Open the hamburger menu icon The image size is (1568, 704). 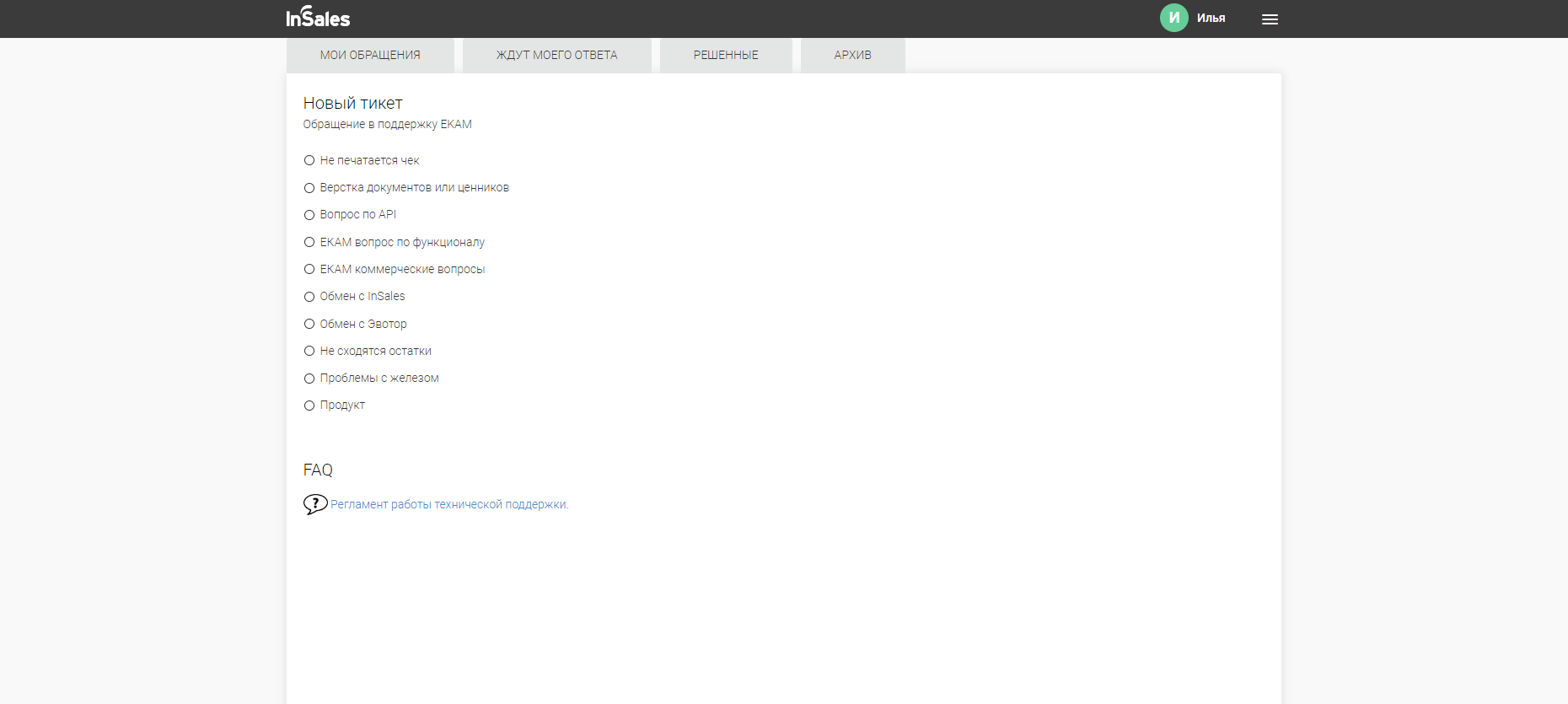pyautogui.click(x=1270, y=19)
